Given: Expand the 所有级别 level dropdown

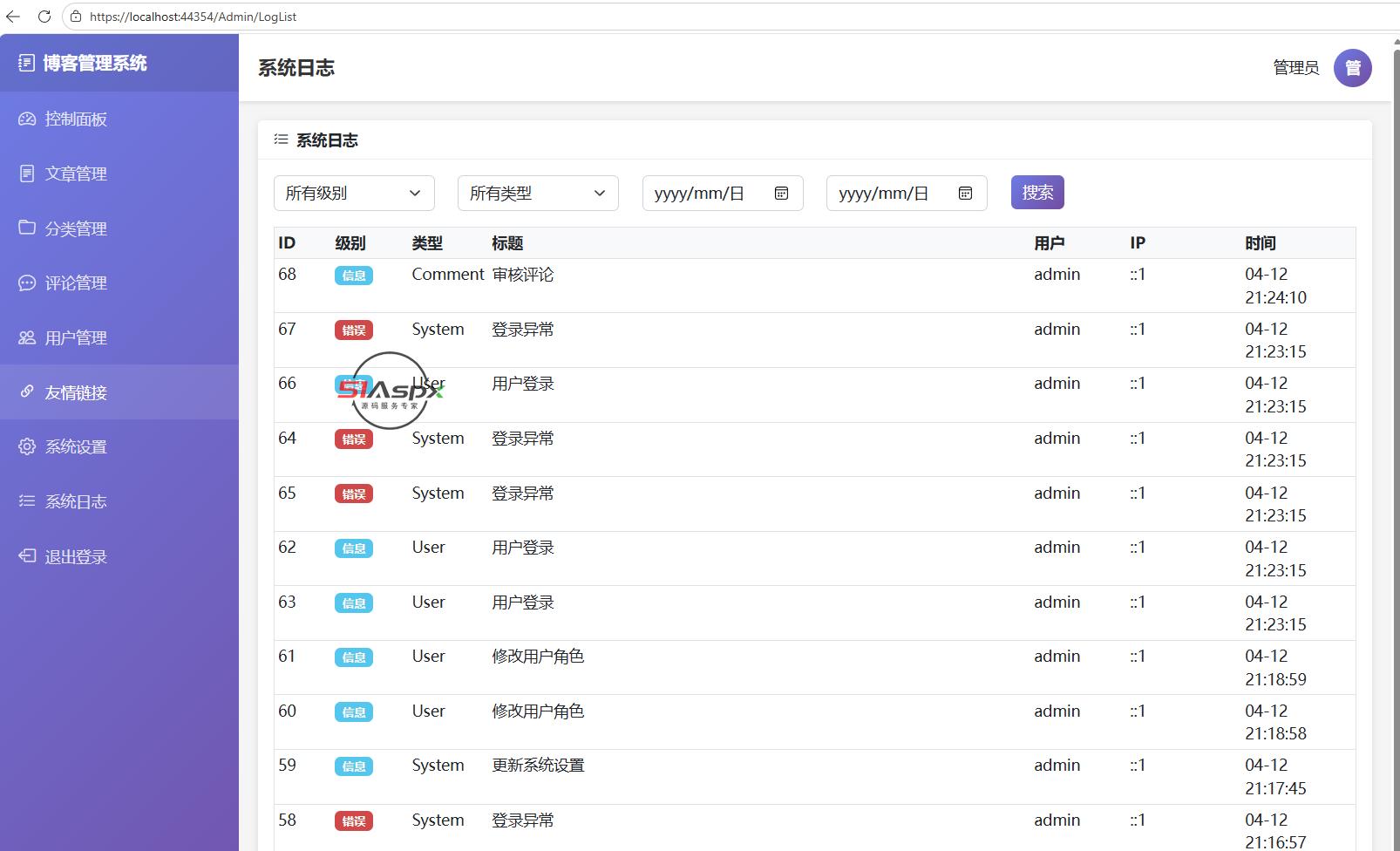Looking at the screenshot, I should pyautogui.click(x=354, y=193).
